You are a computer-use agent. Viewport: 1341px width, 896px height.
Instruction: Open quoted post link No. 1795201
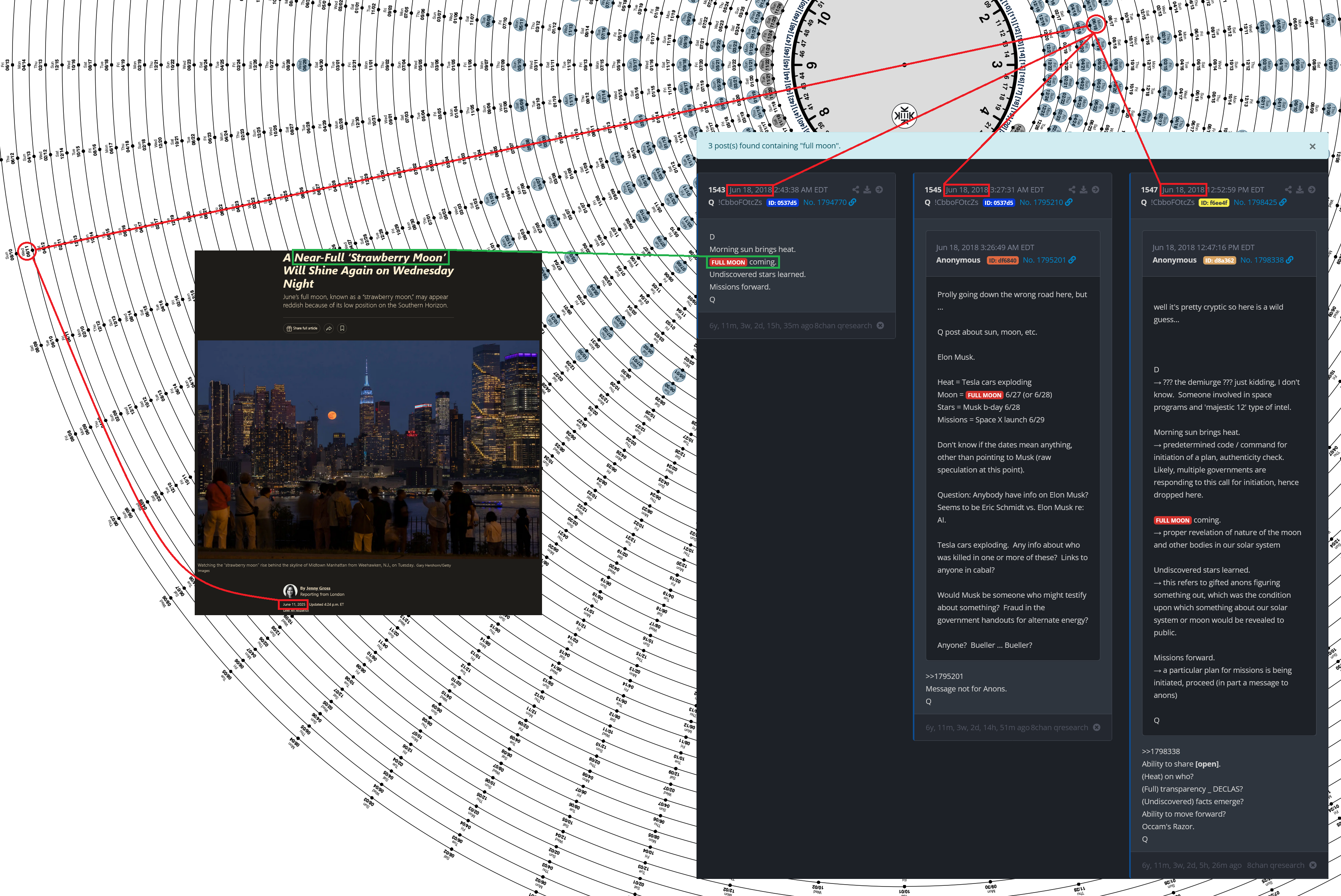[1044, 260]
